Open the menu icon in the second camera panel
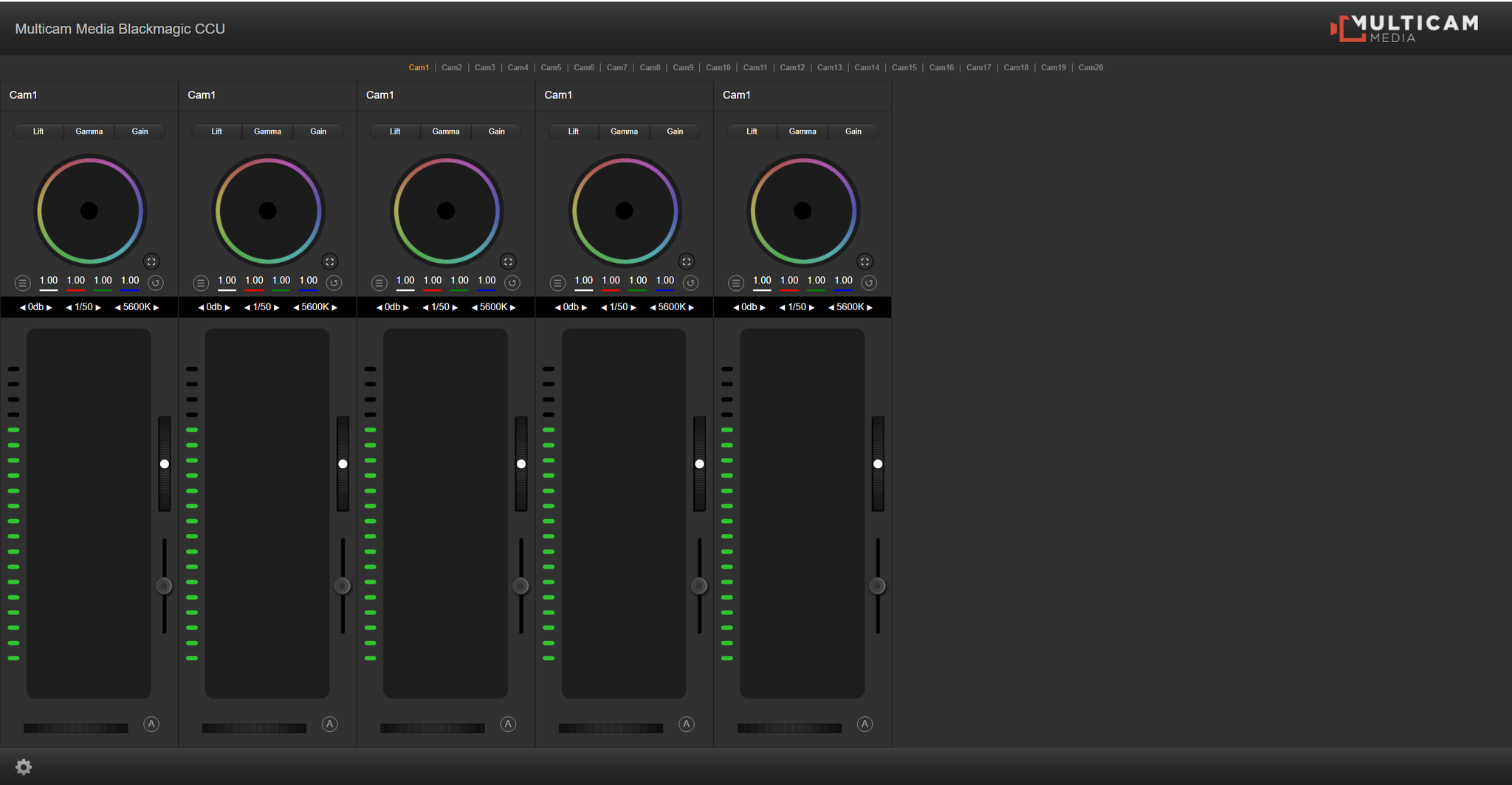This screenshot has height=785, width=1512. [x=201, y=283]
